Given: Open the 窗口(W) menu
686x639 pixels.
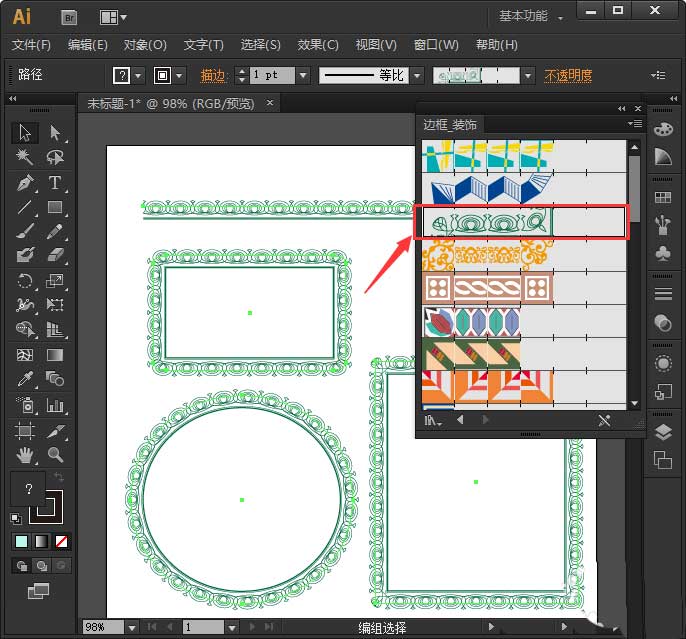Looking at the screenshot, I should (x=436, y=45).
